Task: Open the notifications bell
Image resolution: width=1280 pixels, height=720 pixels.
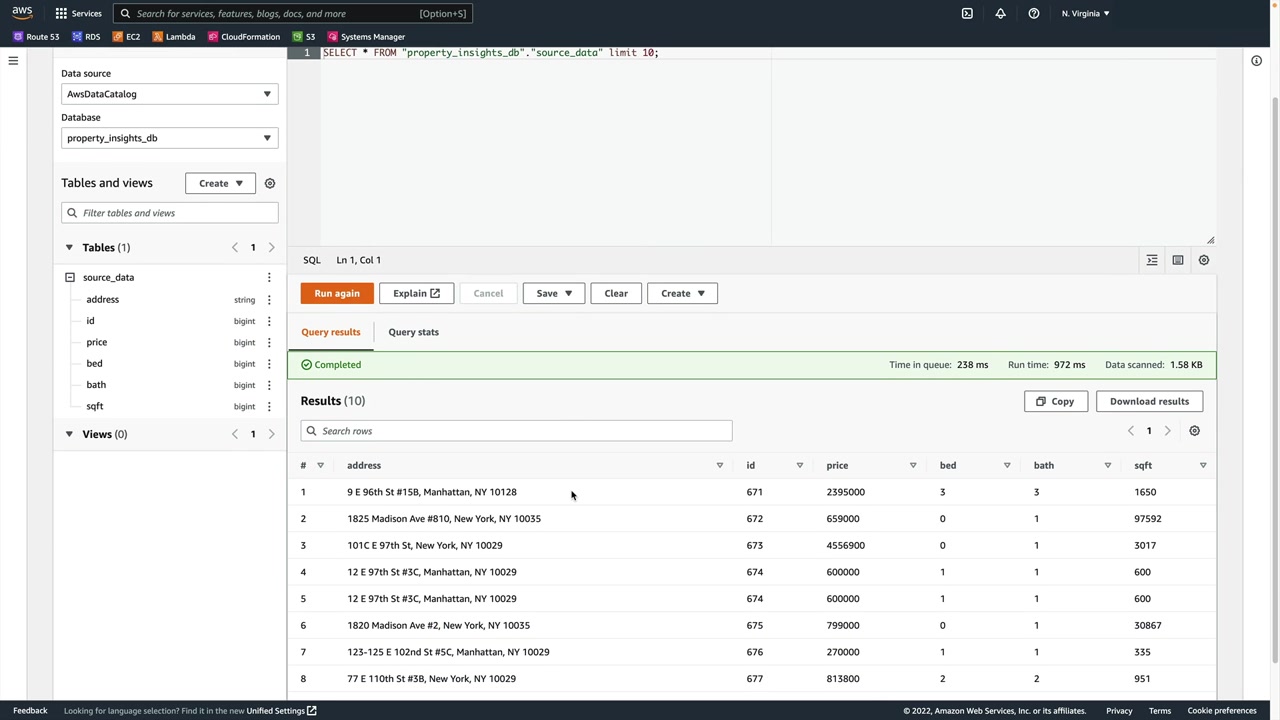Action: click(1000, 13)
